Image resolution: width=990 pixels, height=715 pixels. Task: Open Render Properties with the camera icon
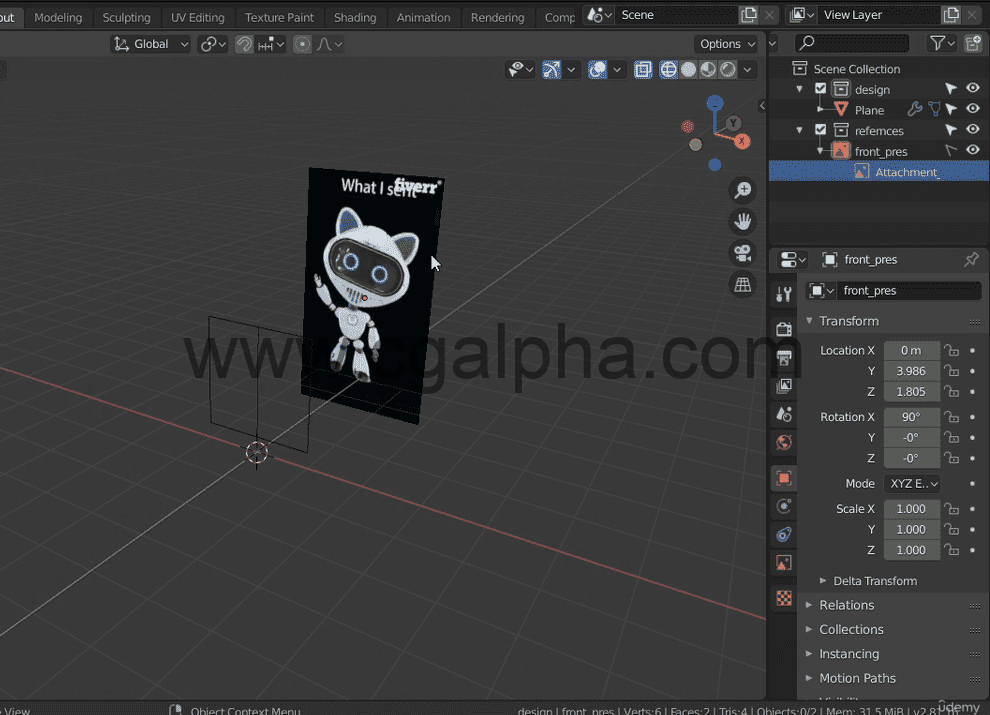[783, 328]
